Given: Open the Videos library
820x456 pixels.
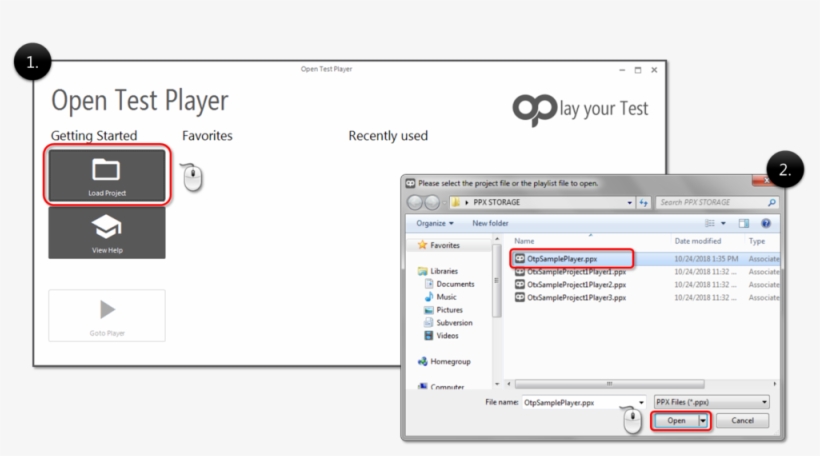Looking at the screenshot, I should pos(447,336).
